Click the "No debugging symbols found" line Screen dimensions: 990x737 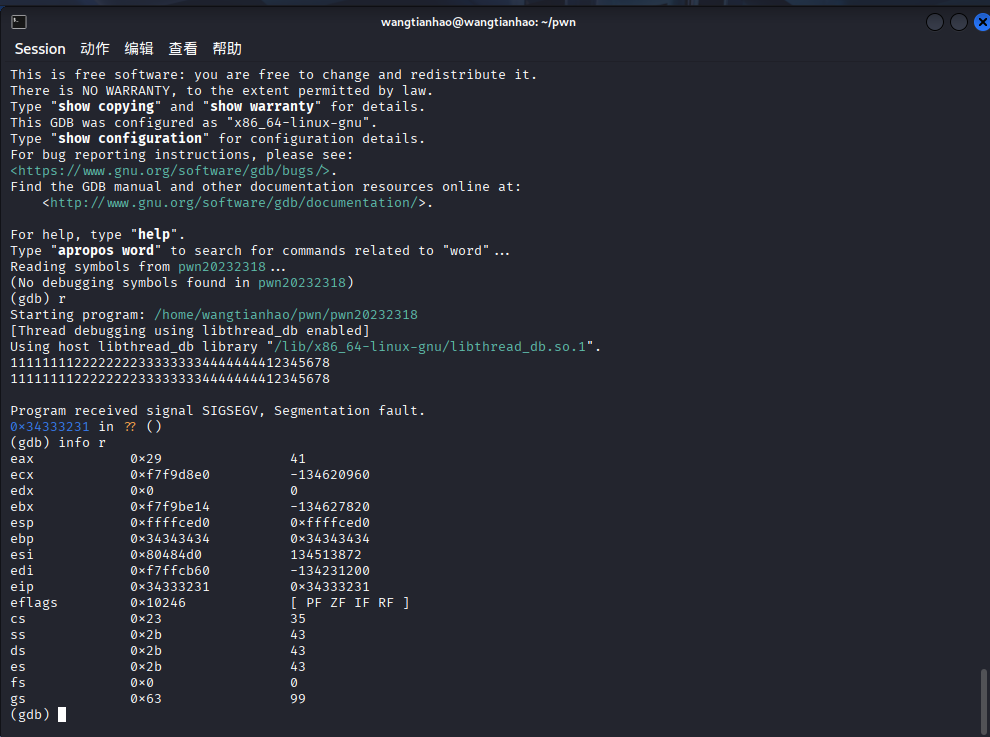click(x=182, y=282)
